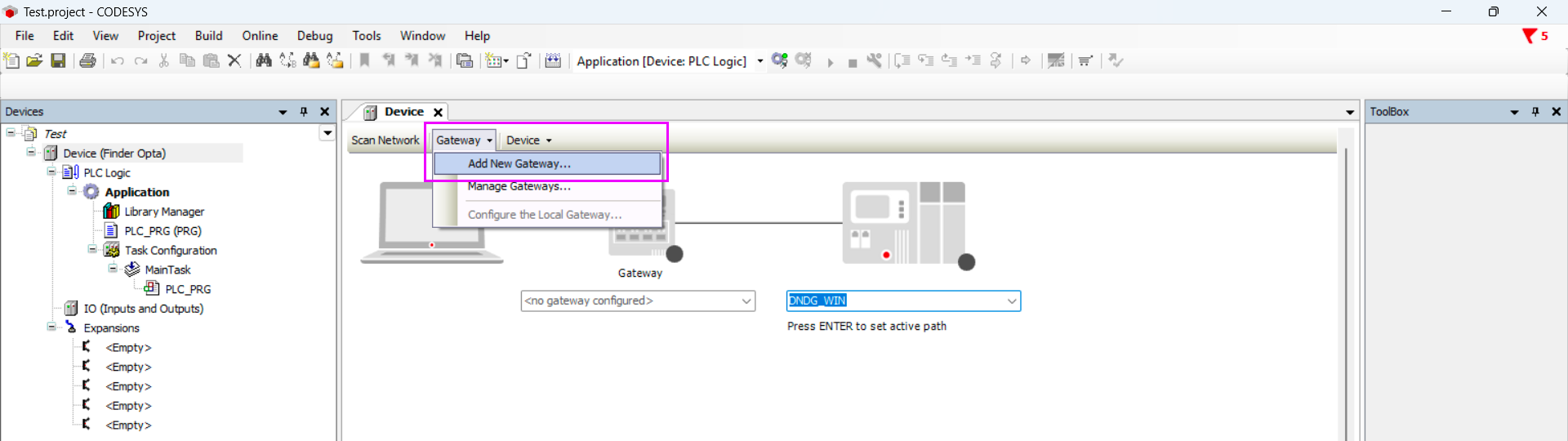Open the Debug menu

[314, 36]
